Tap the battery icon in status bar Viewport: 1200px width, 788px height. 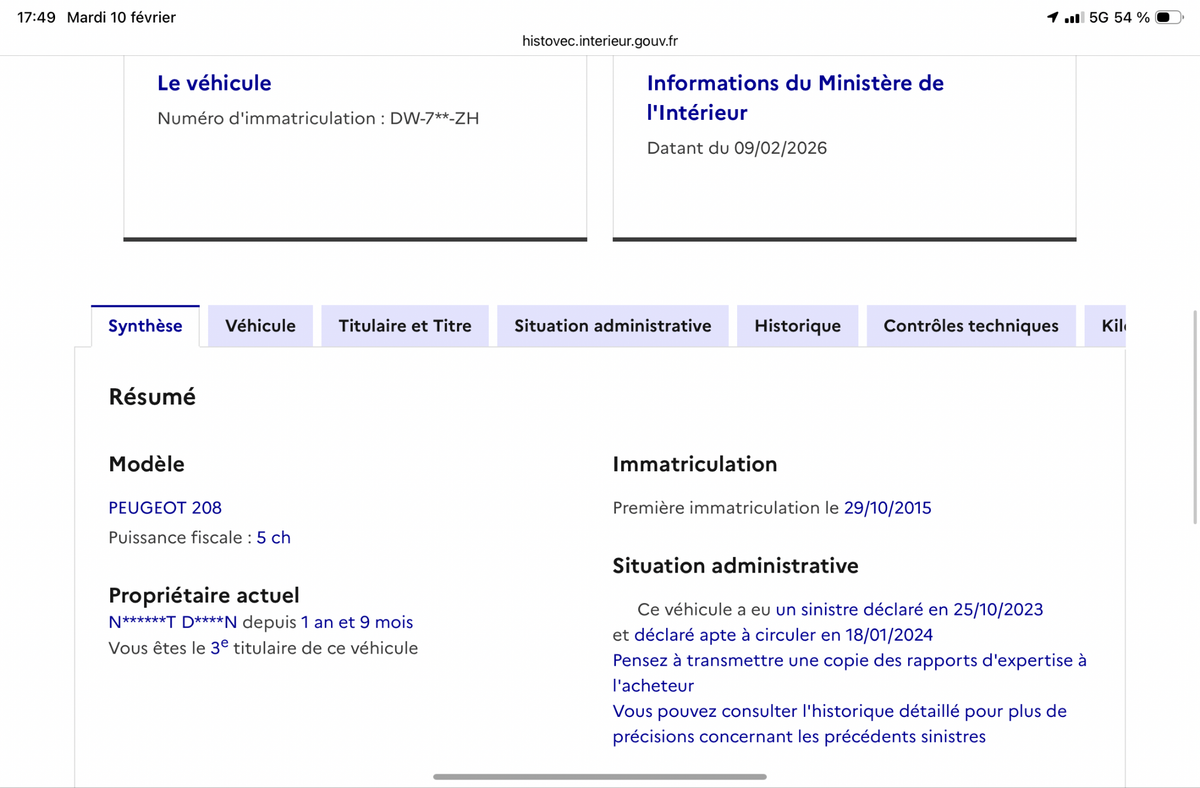[1169, 17]
